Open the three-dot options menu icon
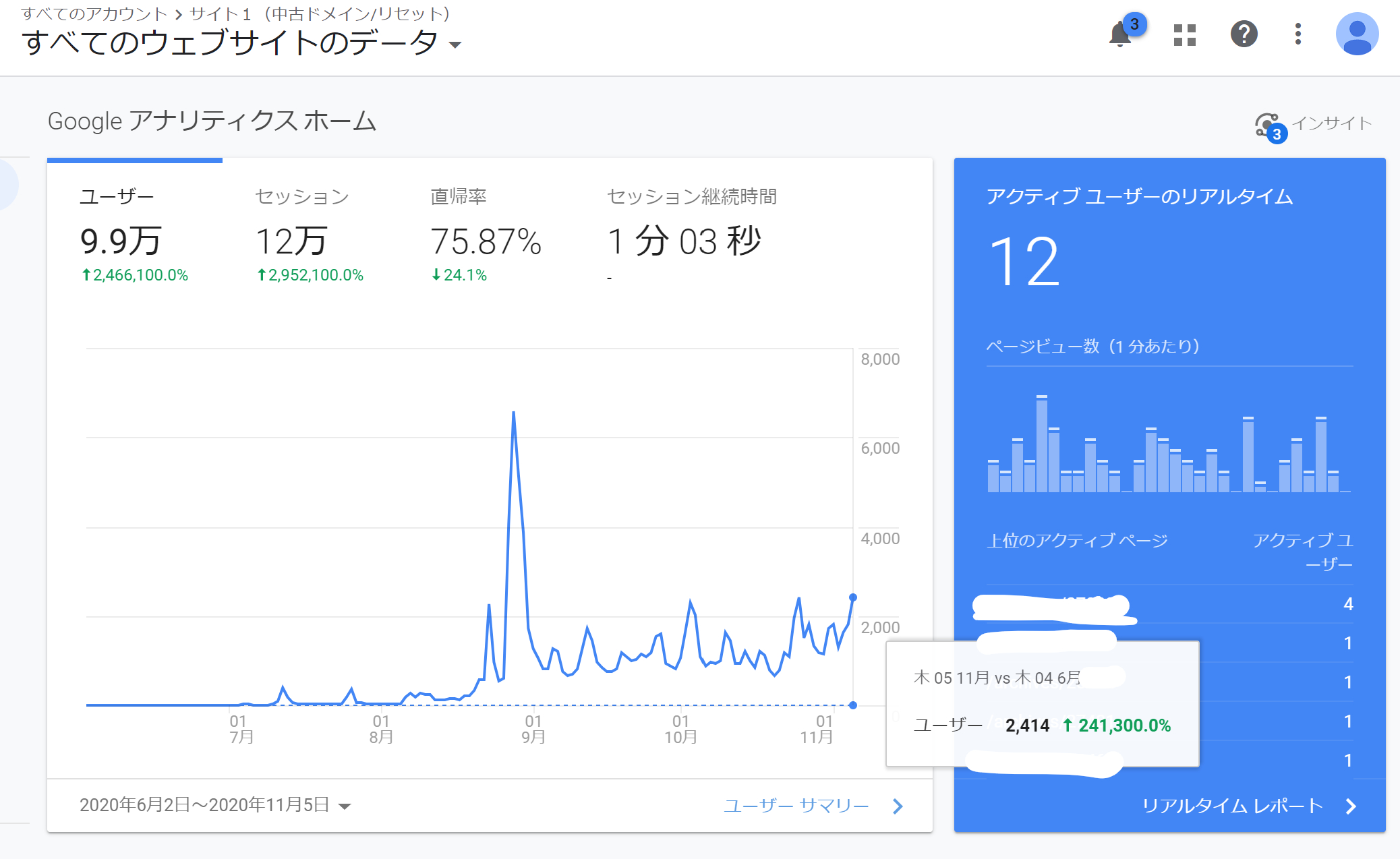1400x859 pixels. click(1297, 35)
